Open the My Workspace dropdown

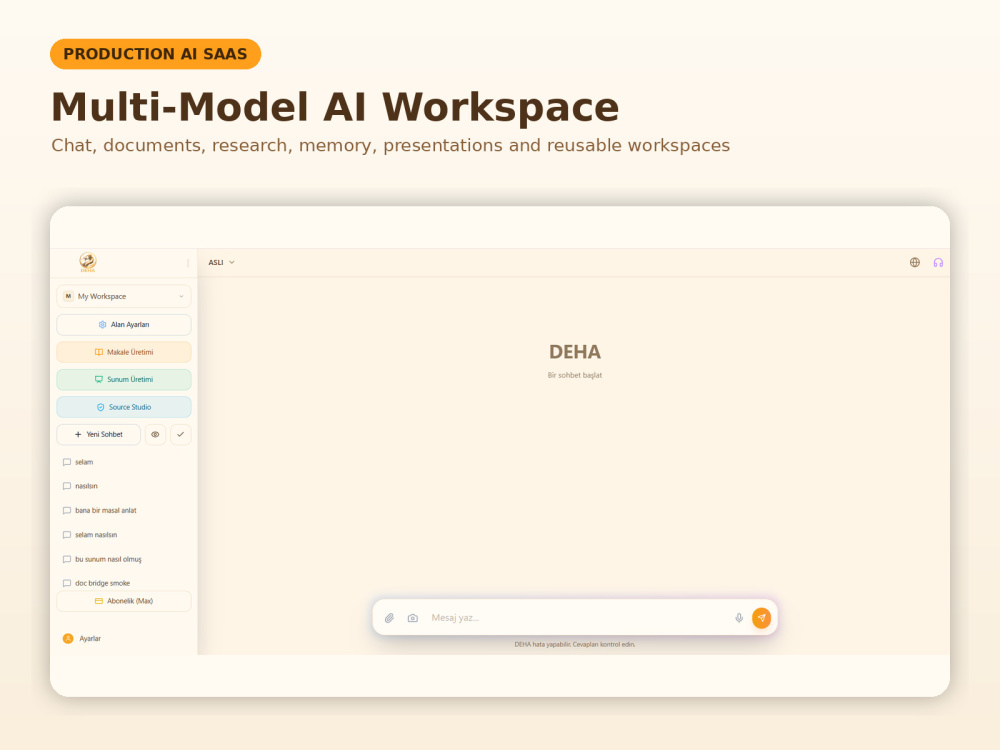pos(124,297)
